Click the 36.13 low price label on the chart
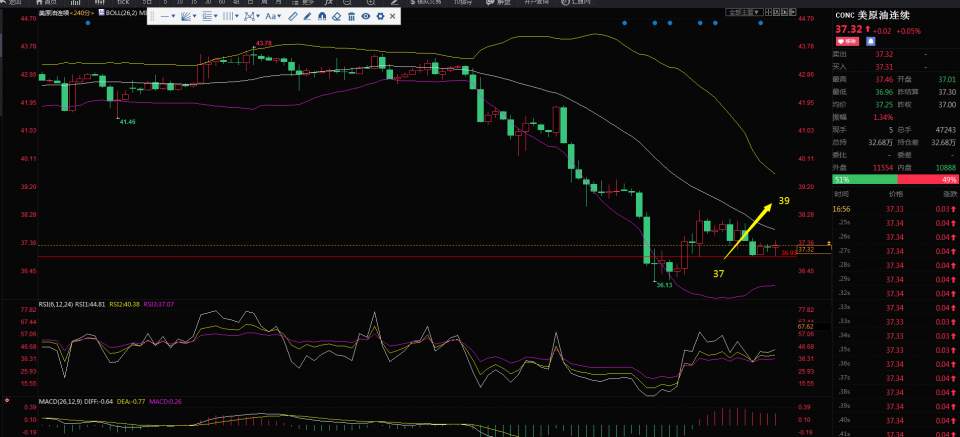960x437 pixels. (664, 285)
